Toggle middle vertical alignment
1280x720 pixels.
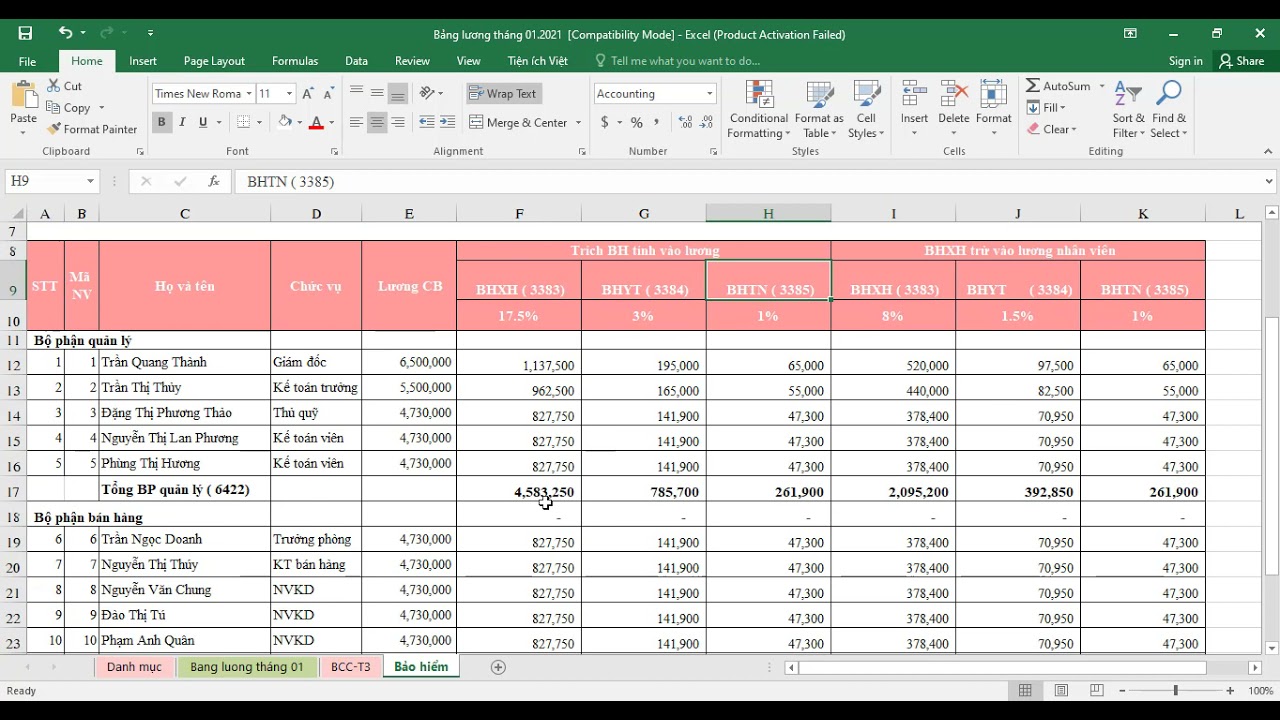(x=377, y=93)
